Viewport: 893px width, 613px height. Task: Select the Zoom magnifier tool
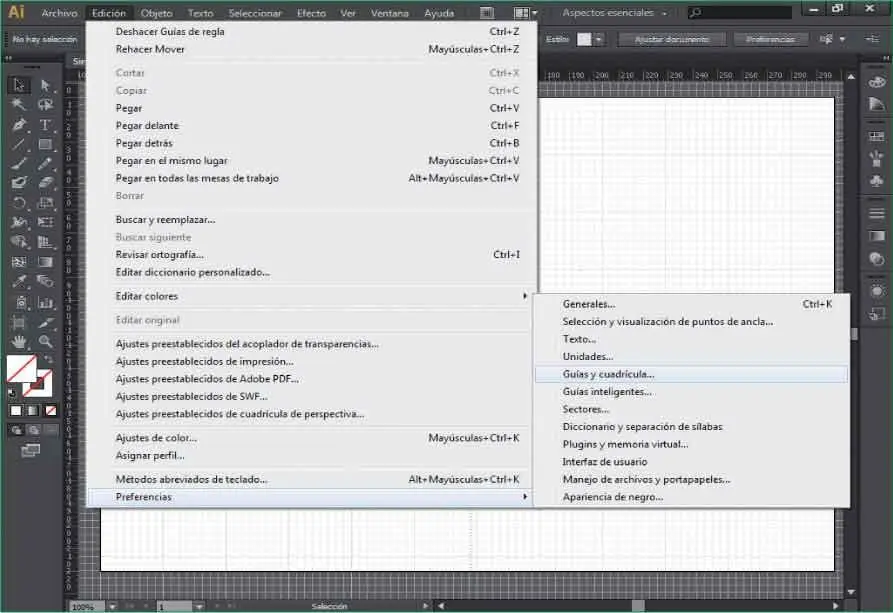pos(46,342)
